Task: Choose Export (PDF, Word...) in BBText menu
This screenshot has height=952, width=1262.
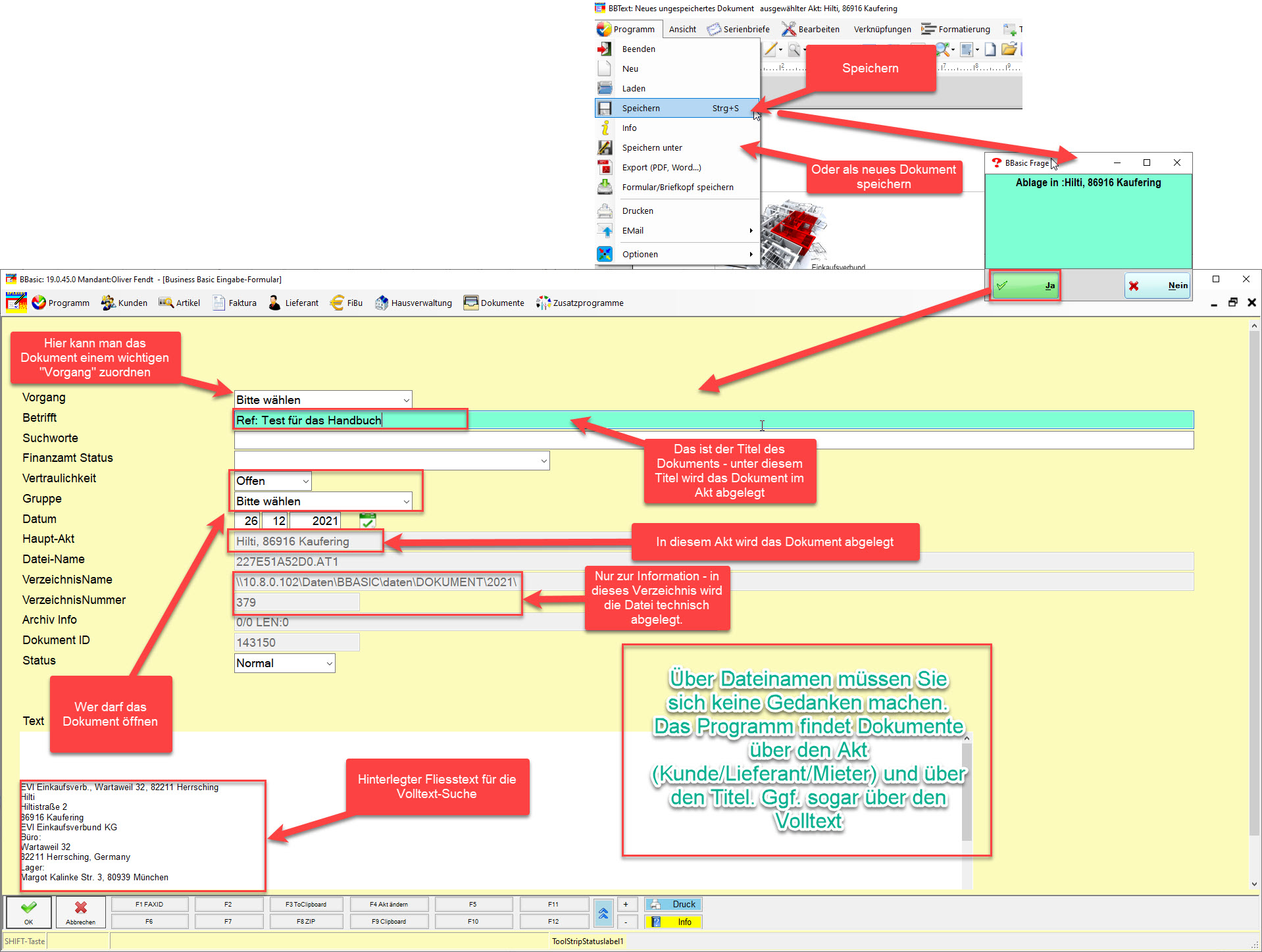Action: coord(678,168)
